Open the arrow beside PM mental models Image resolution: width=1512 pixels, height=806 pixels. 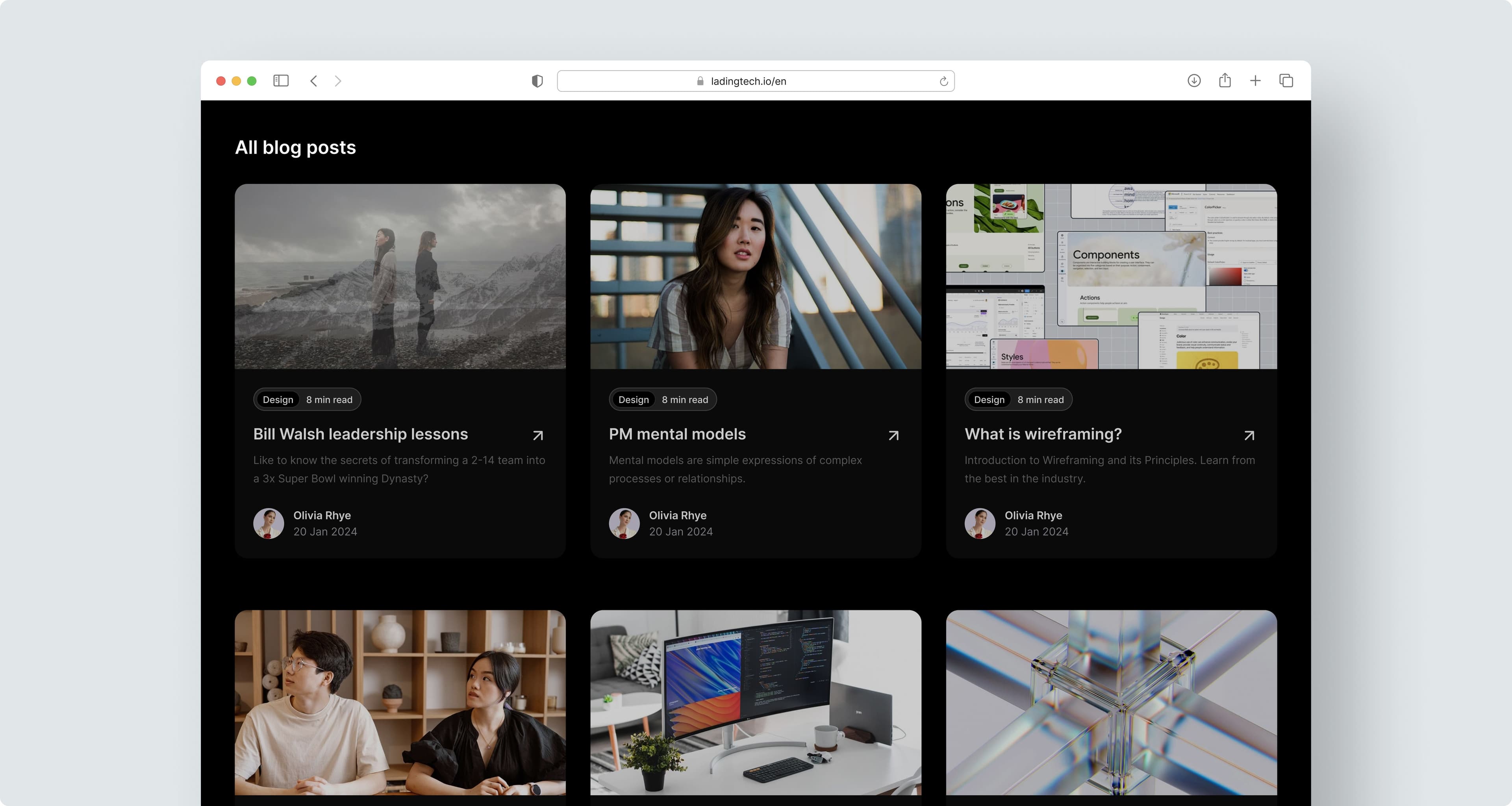coord(893,435)
